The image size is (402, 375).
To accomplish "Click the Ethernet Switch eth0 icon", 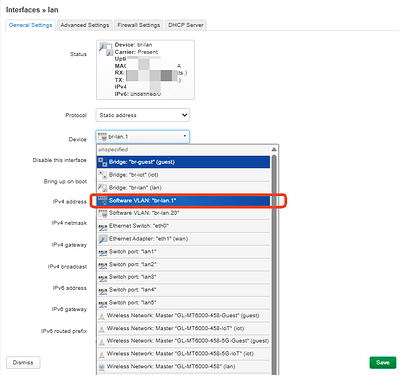I will click(x=103, y=226).
